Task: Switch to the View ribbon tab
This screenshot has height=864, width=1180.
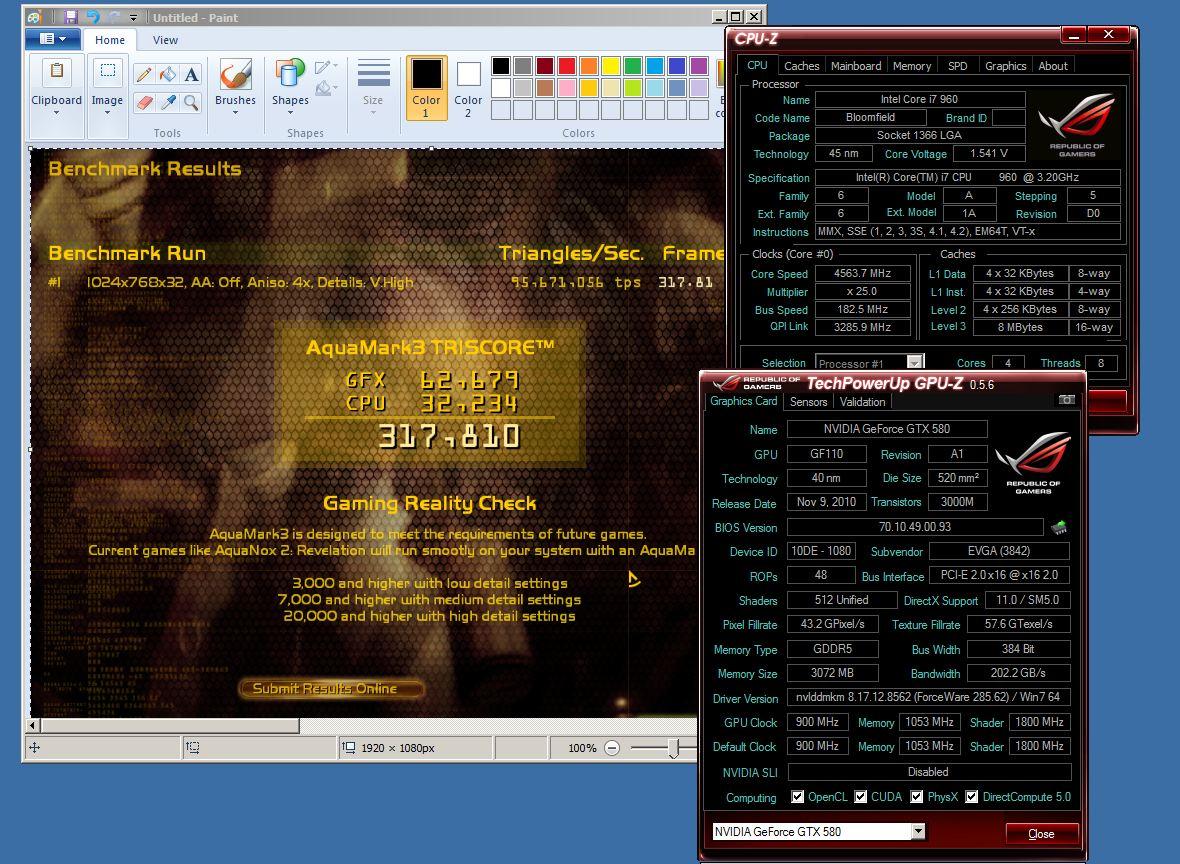Action: [166, 40]
